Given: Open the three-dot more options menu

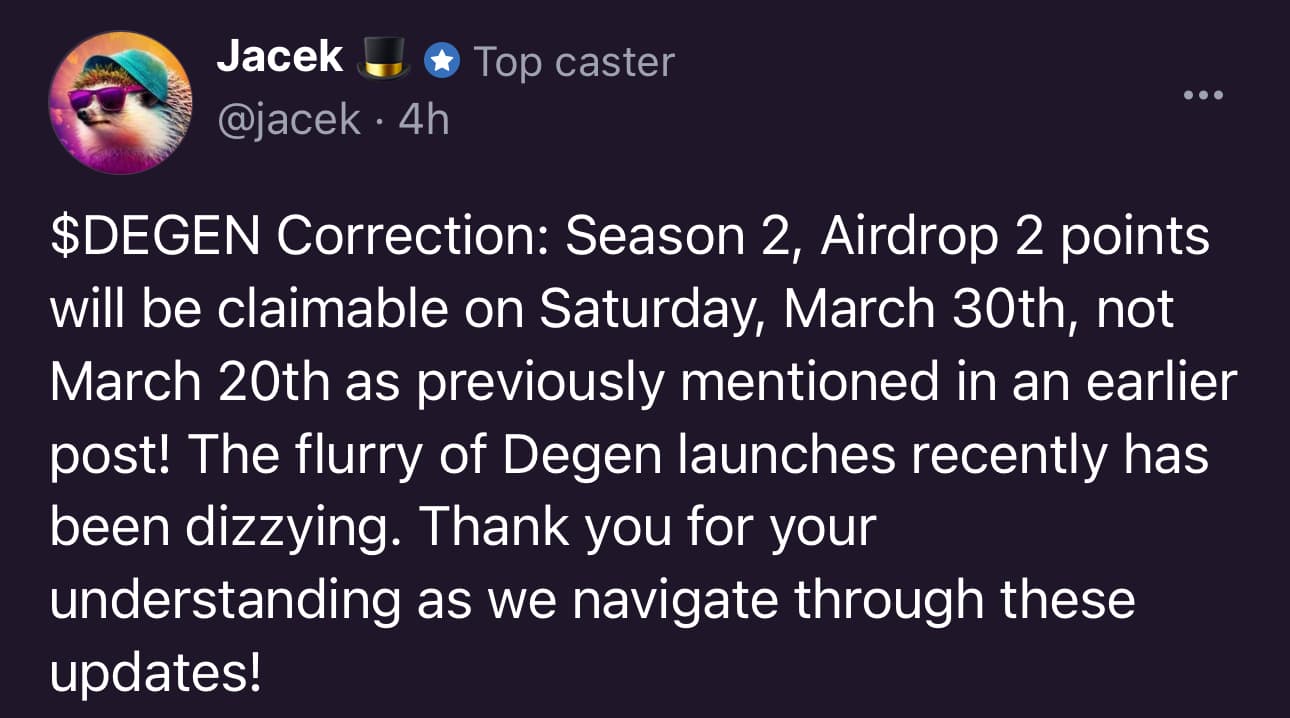Looking at the screenshot, I should tap(1203, 96).
